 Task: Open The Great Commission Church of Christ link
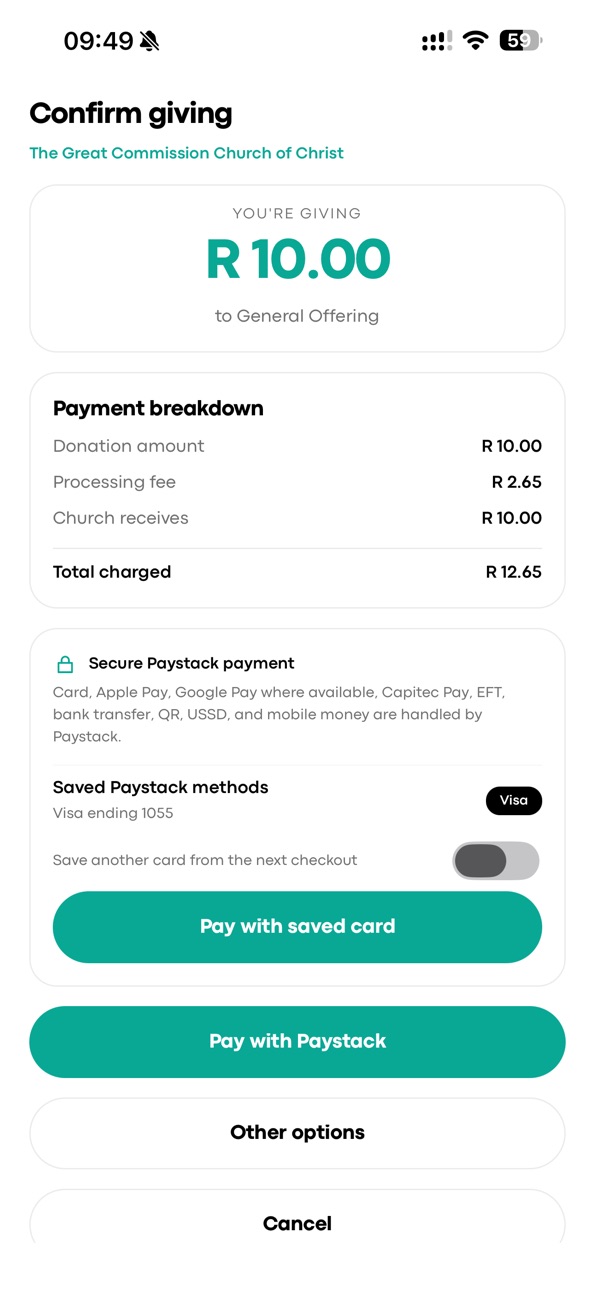pos(186,153)
